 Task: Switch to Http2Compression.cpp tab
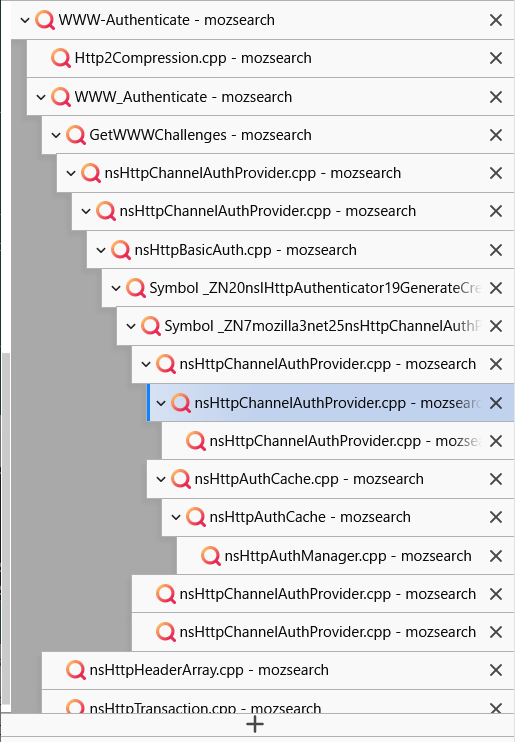pos(270,59)
